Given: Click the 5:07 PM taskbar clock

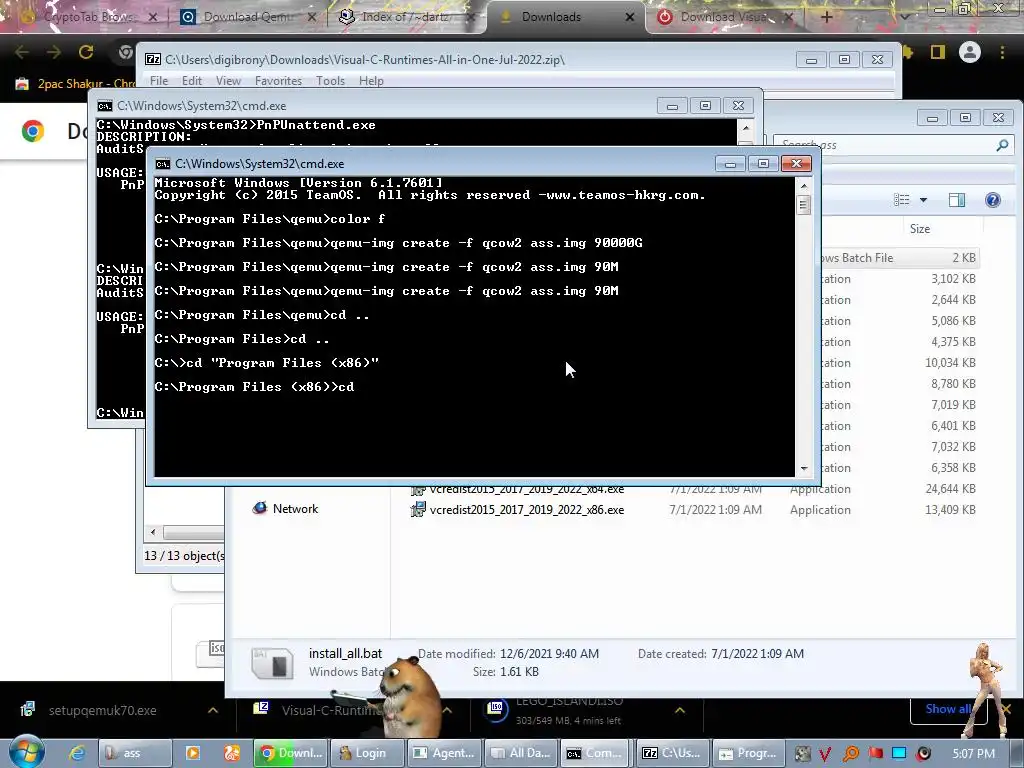Looking at the screenshot, I should 973,754.
